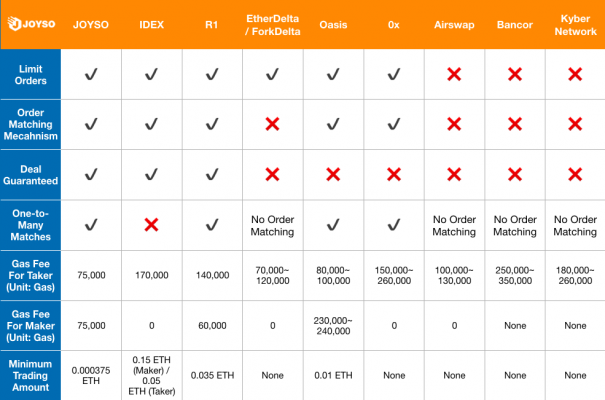Click the checkmark for JOYSO Limit Orders
The image size is (605, 400).
point(91,74)
